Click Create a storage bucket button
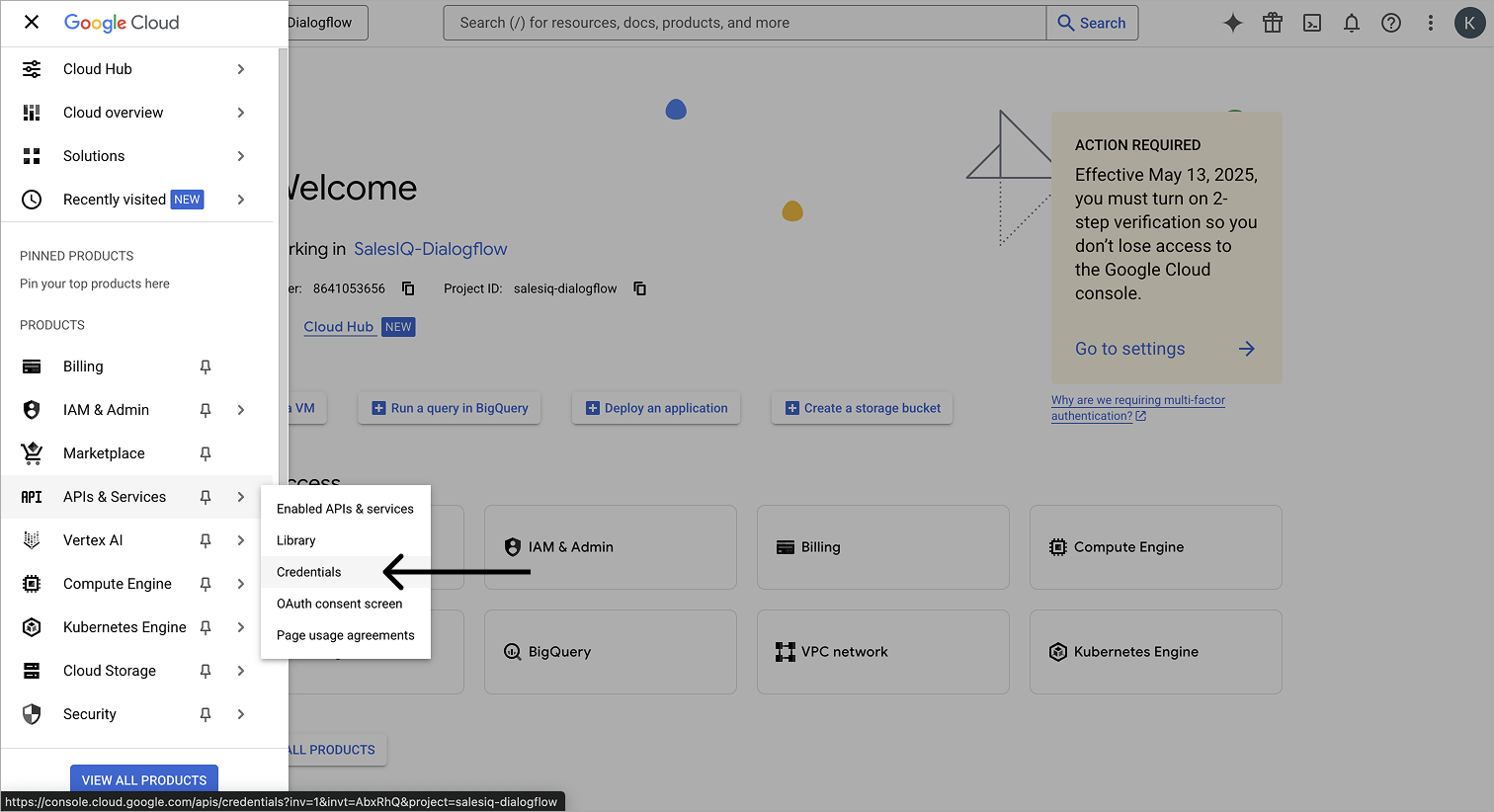Image resolution: width=1494 pixels, height=812 pixels. click(x=862, y=408)
